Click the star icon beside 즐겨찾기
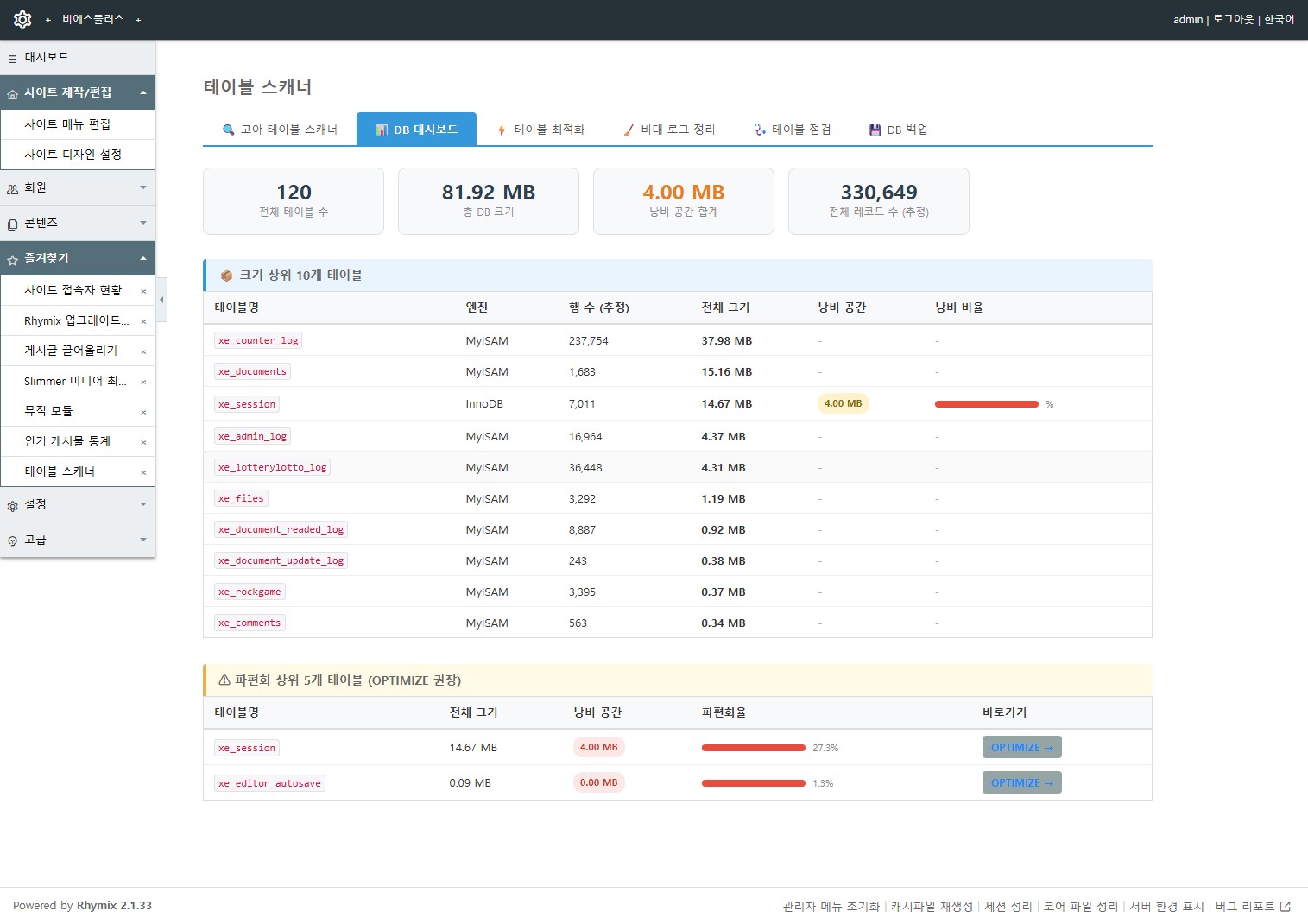 12,260
